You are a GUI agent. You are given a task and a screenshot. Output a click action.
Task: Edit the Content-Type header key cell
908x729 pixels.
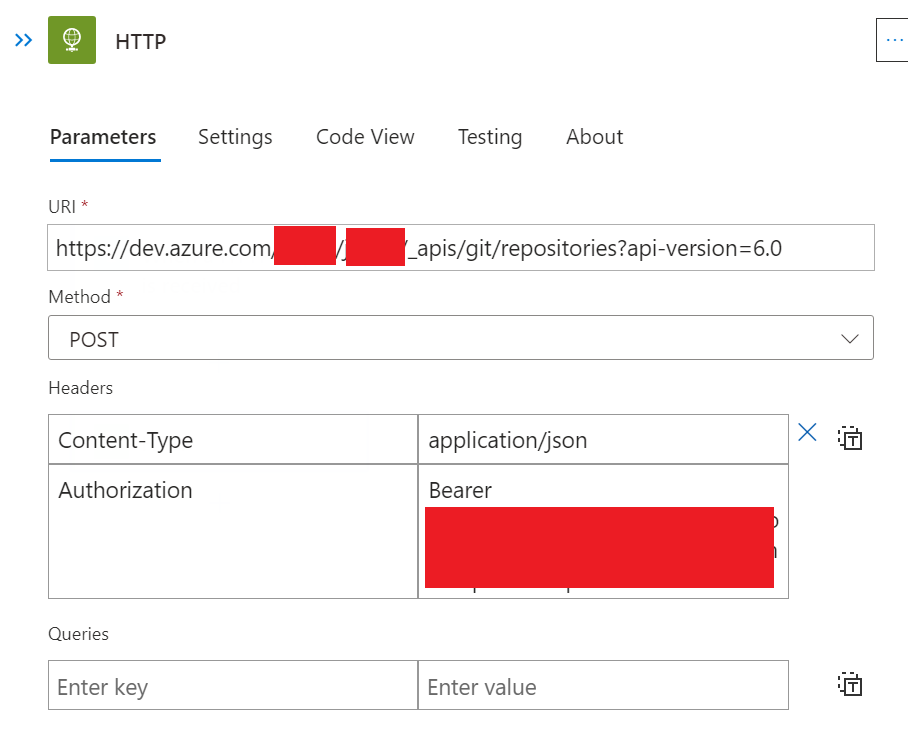pos(233,439)
